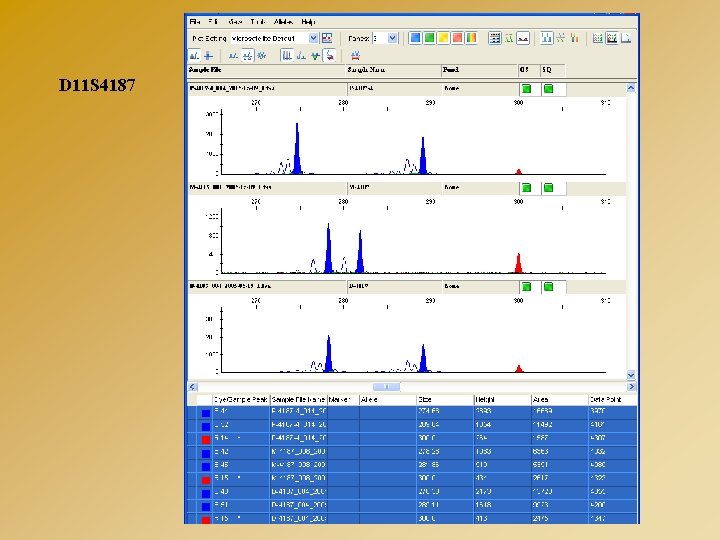The height and width of the screenshot is (540, 720).
Task: Click the highlighted plot layout icon in top-right
Action: click(x=612, y=38)
